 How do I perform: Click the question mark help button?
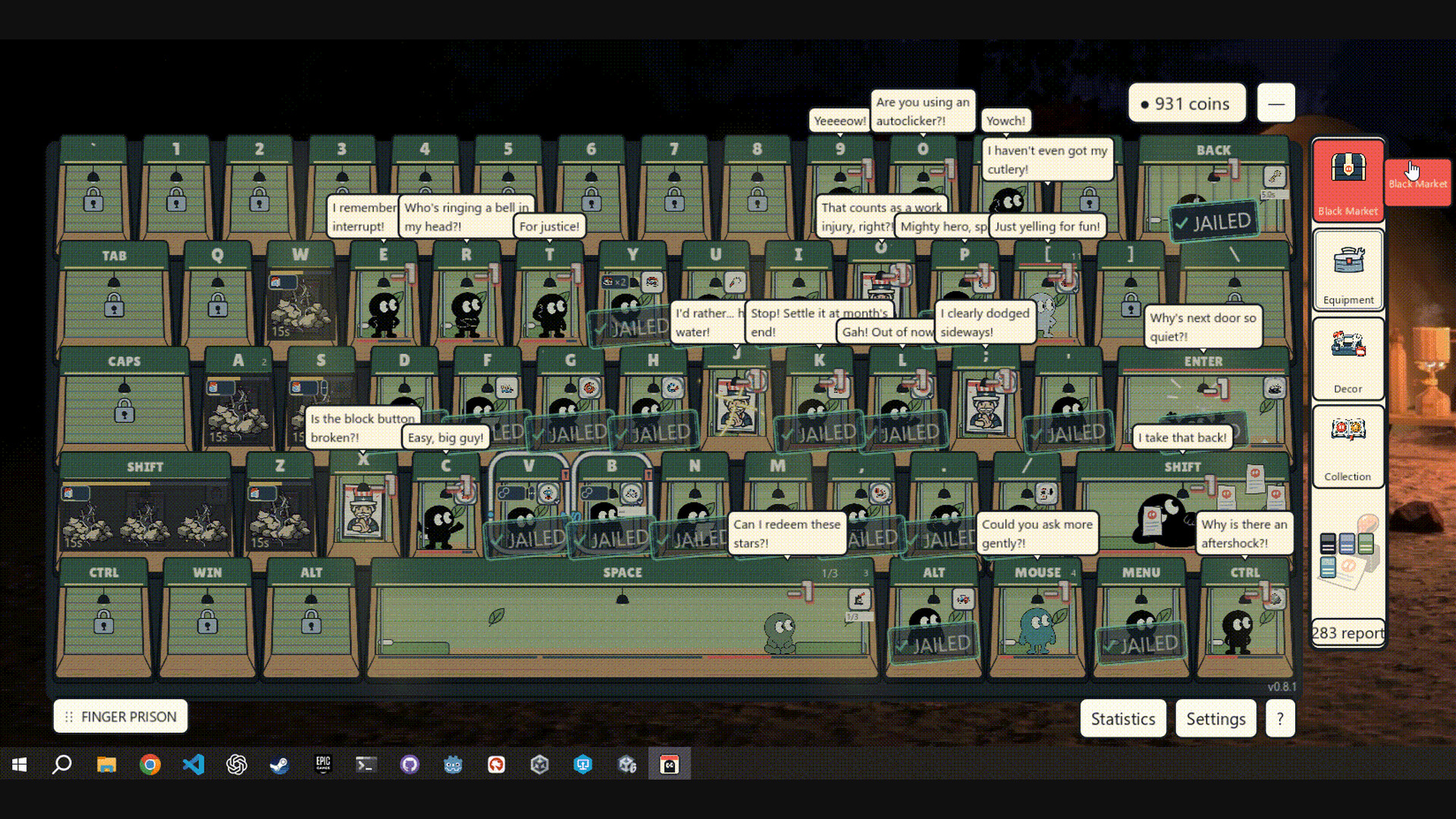(1280, 718)
